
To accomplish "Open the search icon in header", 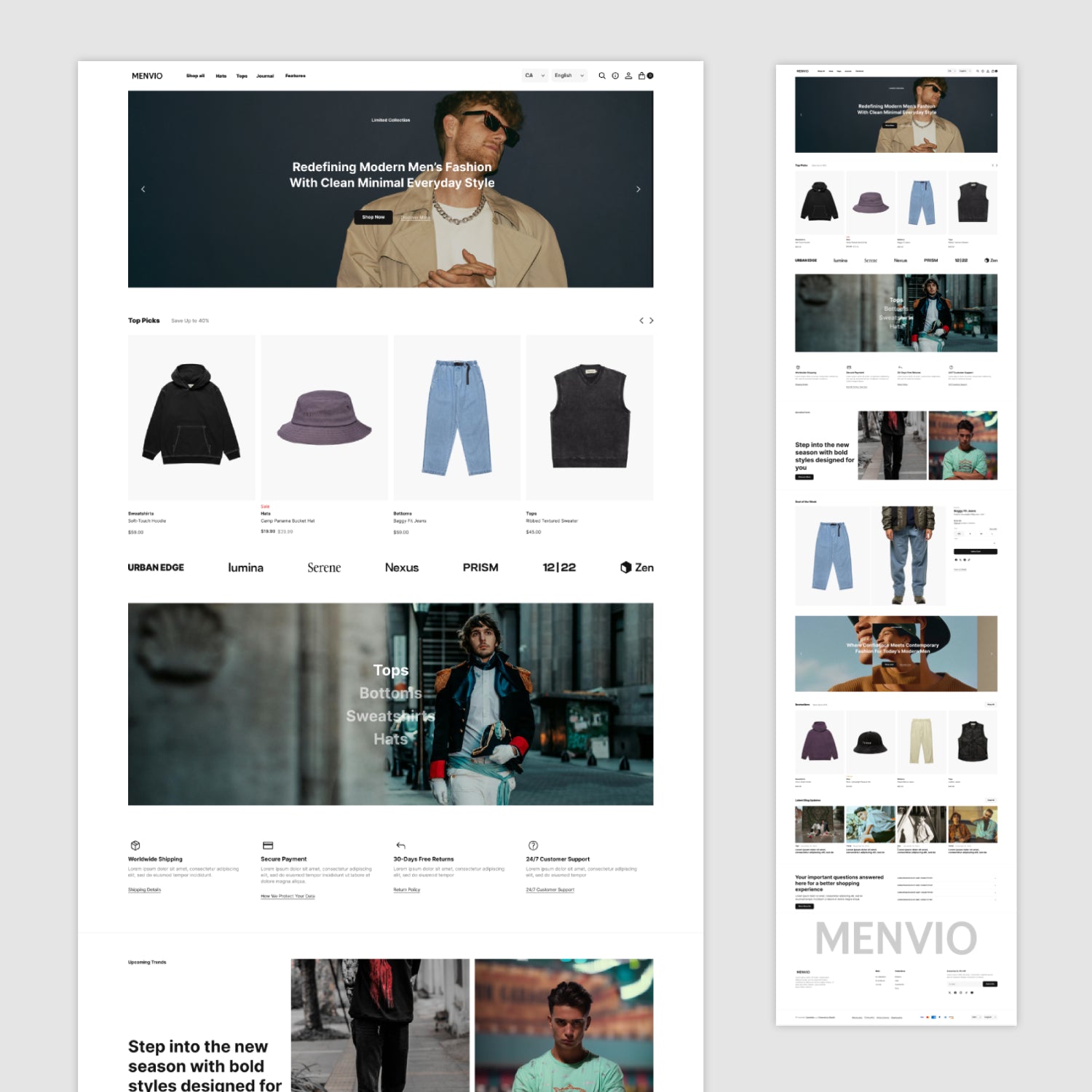I will [x=601, y=76].
